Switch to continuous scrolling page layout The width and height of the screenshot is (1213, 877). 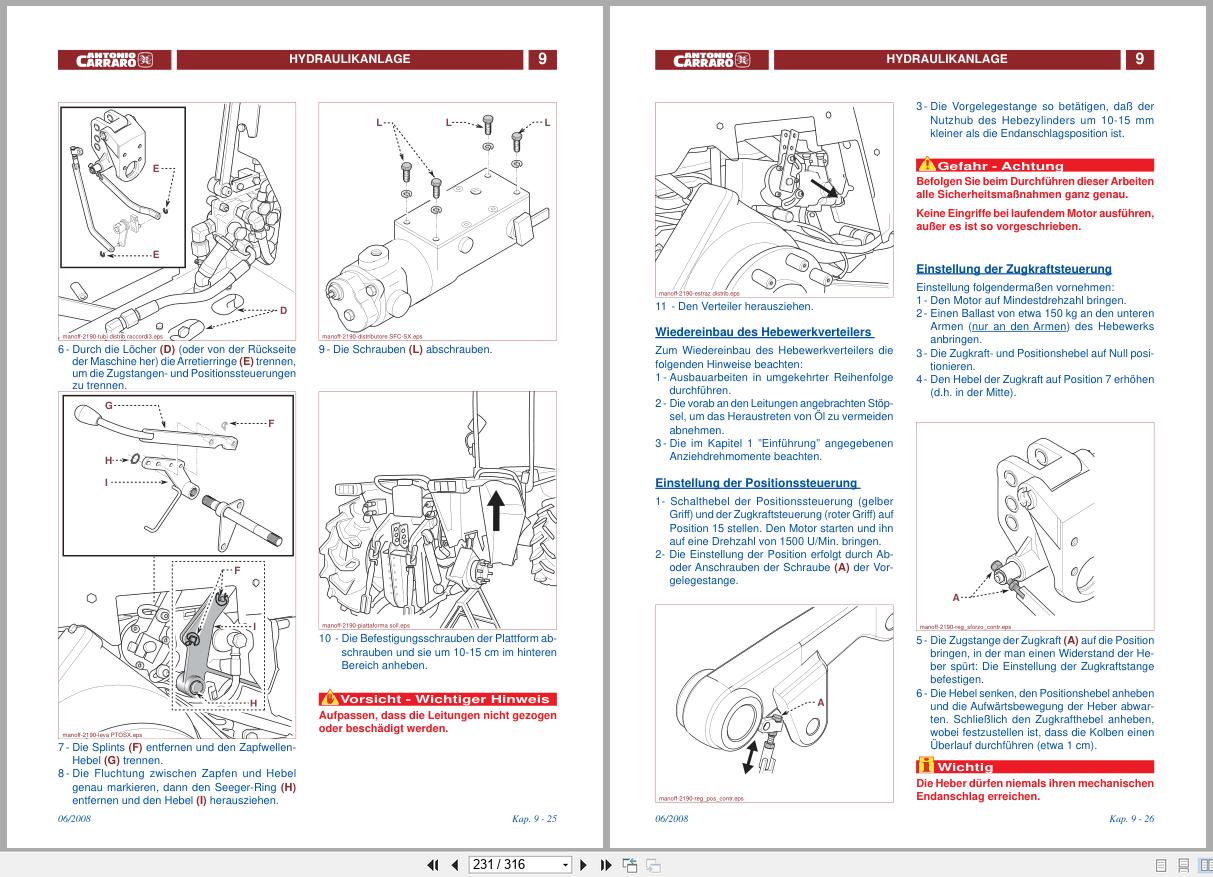pos(1183,865)
